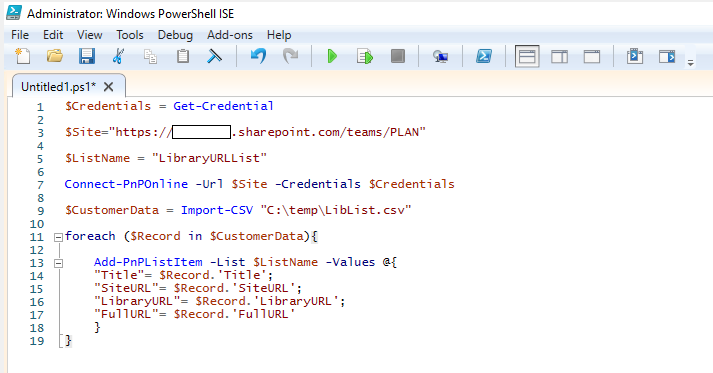713x373 pixels.
Task: Open a script with folder icon
Action: coord(55,56)
